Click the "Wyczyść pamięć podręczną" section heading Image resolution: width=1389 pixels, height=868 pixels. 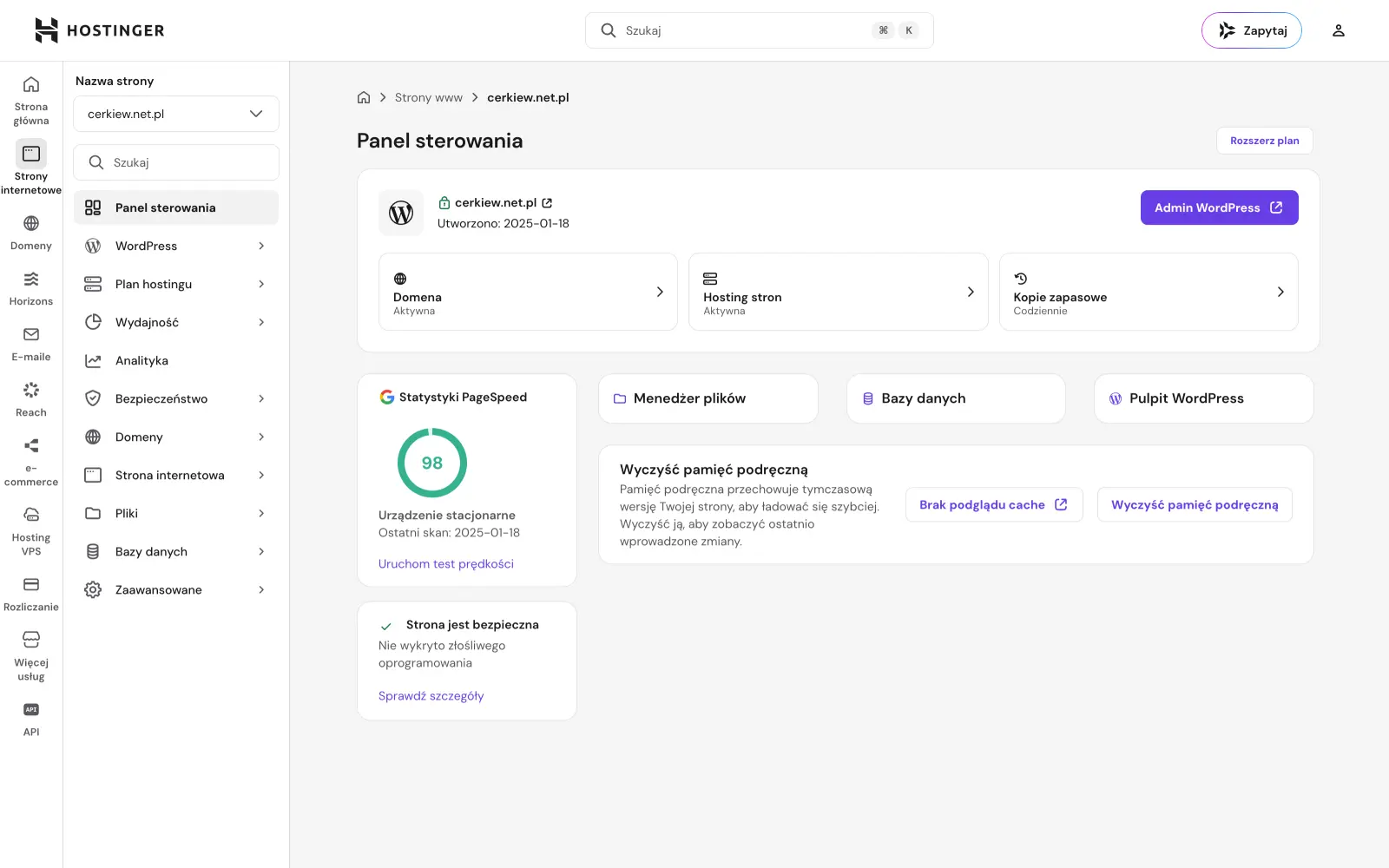pos(714,470)
